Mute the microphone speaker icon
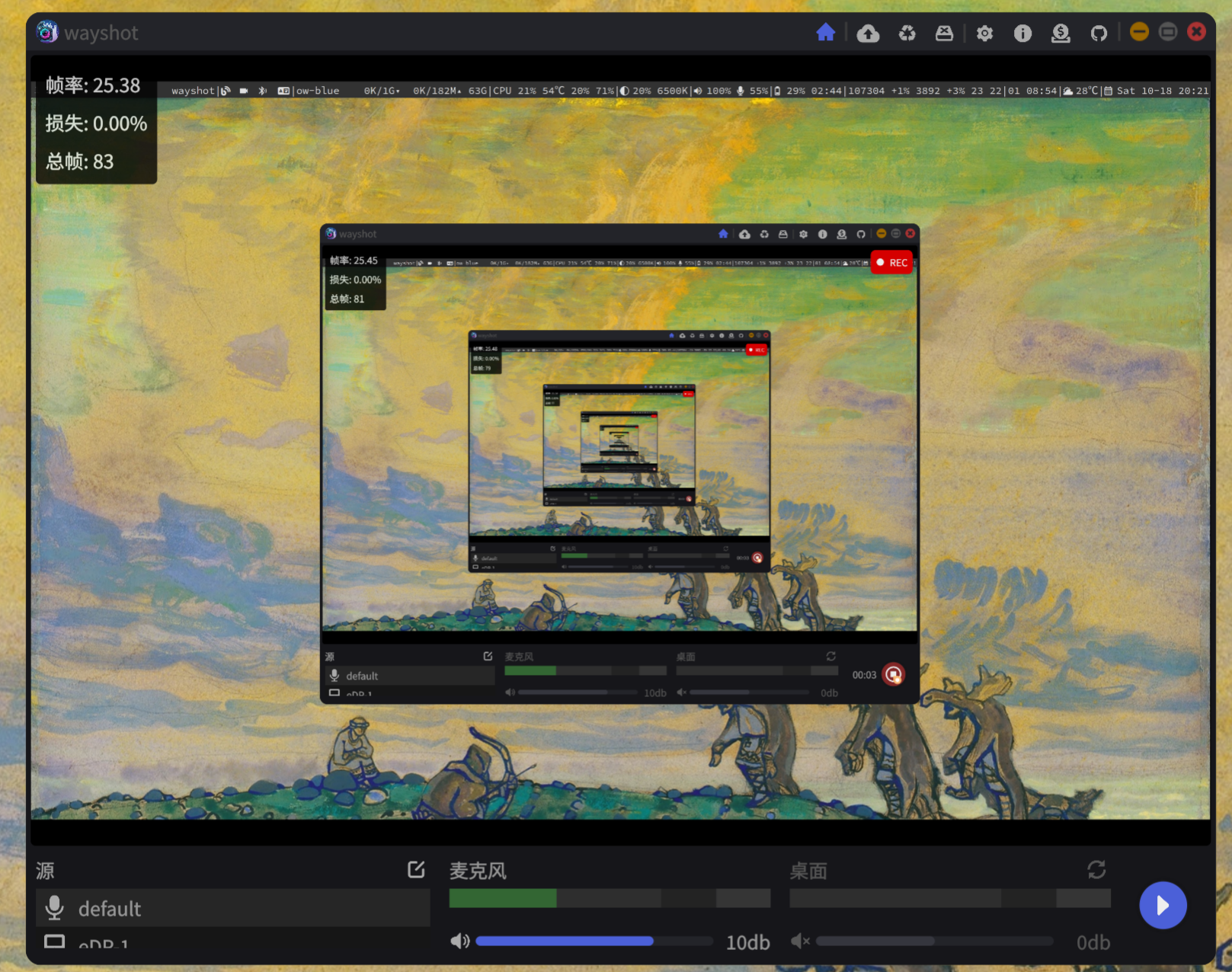This screenshot has height=972, width=1232. click(459, 942)
